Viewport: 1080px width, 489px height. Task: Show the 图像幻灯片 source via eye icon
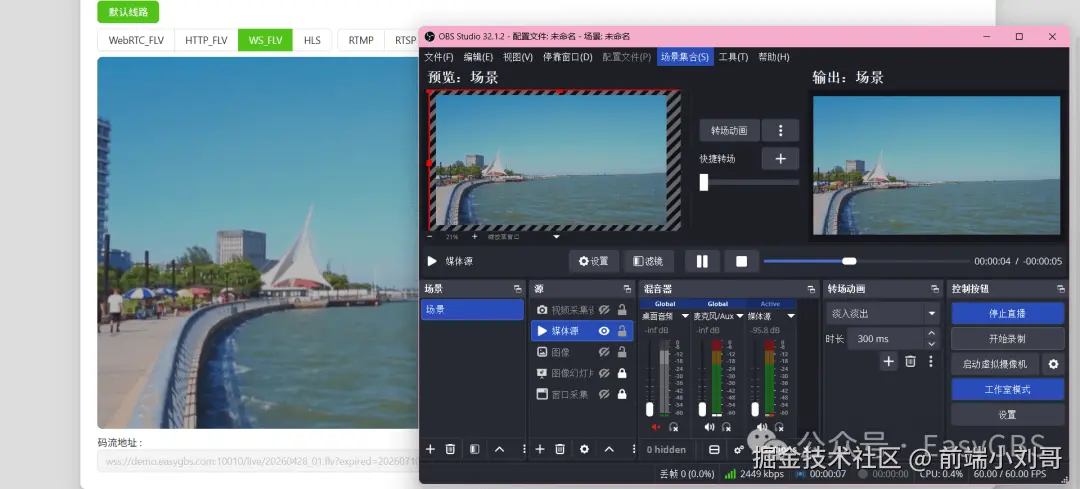point(604,373)
